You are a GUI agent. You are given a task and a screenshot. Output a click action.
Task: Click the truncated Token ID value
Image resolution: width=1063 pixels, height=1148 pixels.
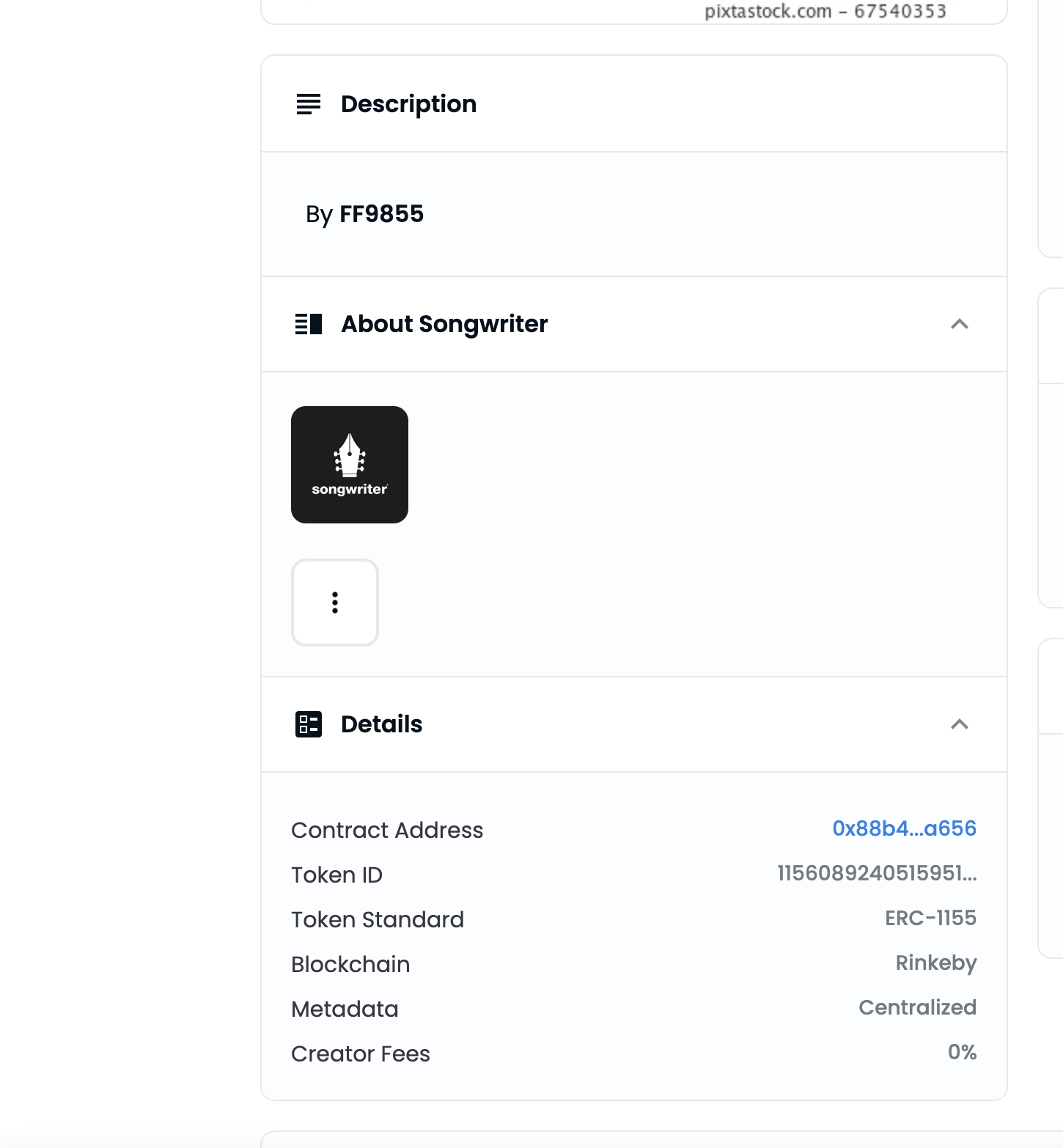pyautogui.click(x=877, y=874)
